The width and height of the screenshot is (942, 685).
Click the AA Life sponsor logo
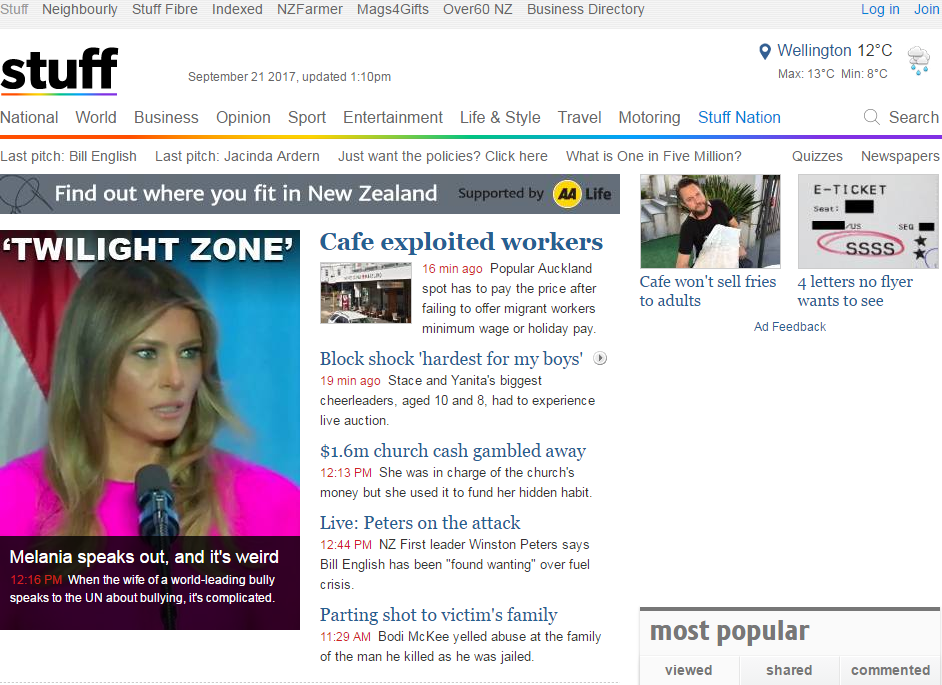pyautogui.click(x=582, y=194)
